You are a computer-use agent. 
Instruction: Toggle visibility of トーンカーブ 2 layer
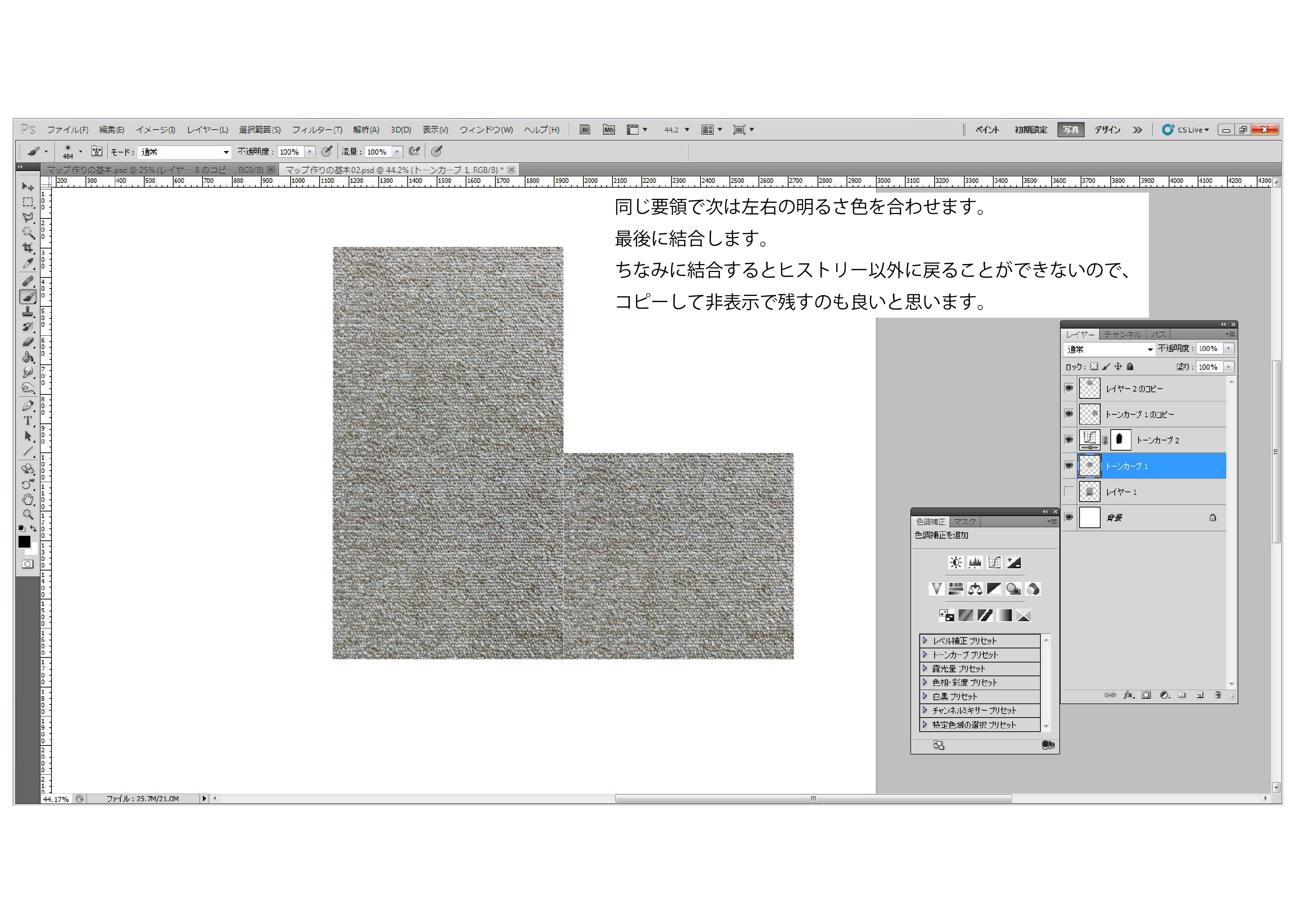1069,440
